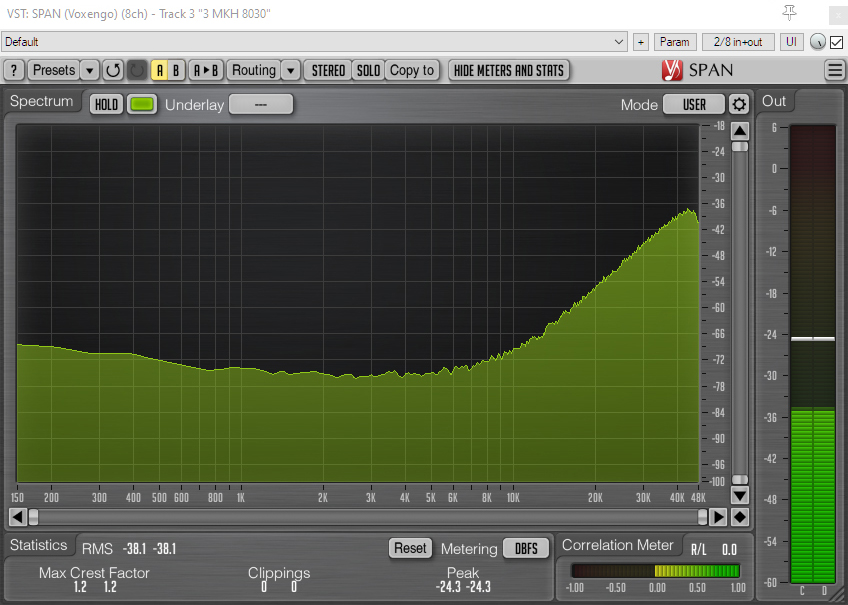
Task: Open the Routing dropdown arrow
Action: coord(290,70)
